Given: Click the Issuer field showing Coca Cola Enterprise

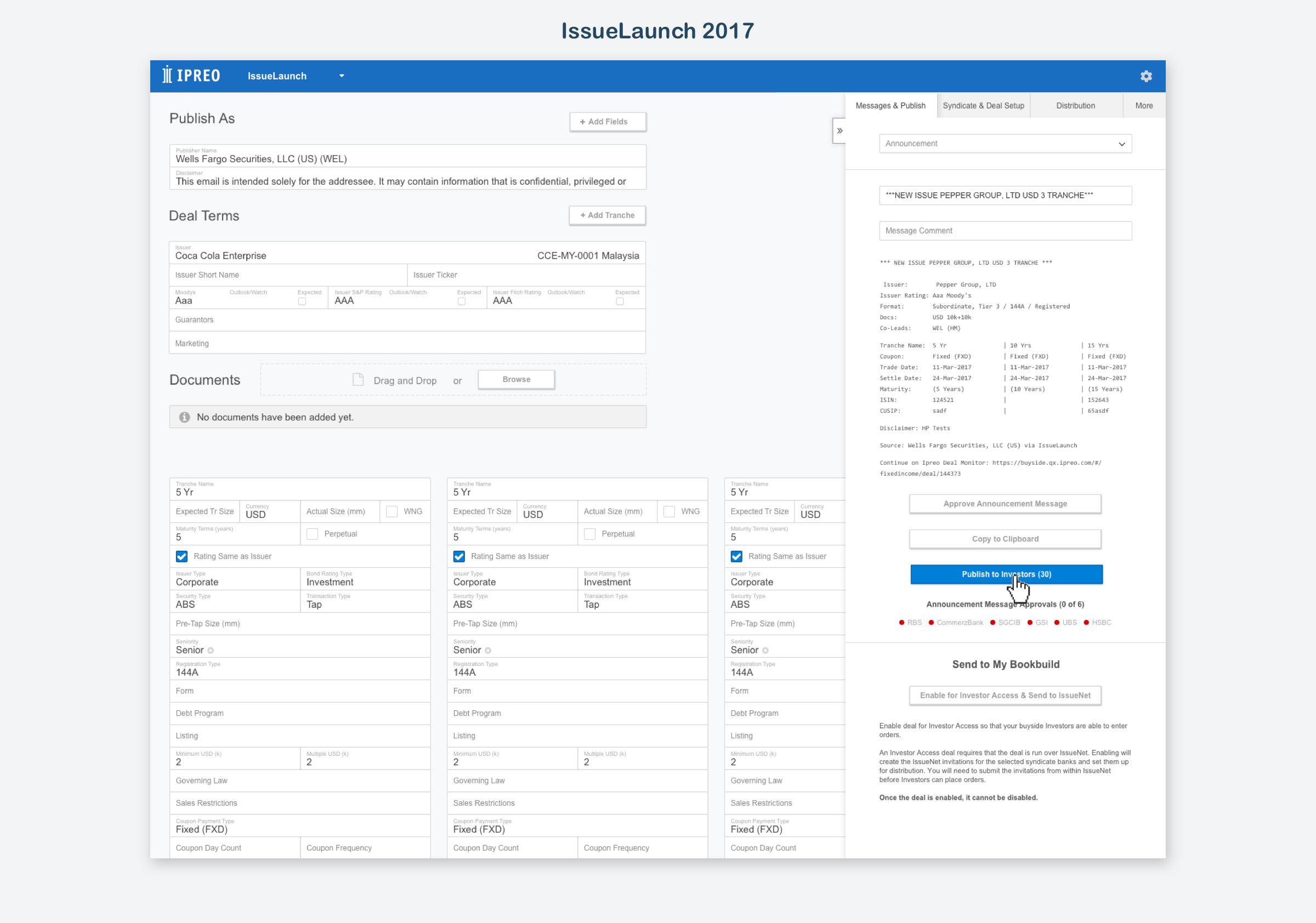Looking at the screenshot, I should click(407, 253).
